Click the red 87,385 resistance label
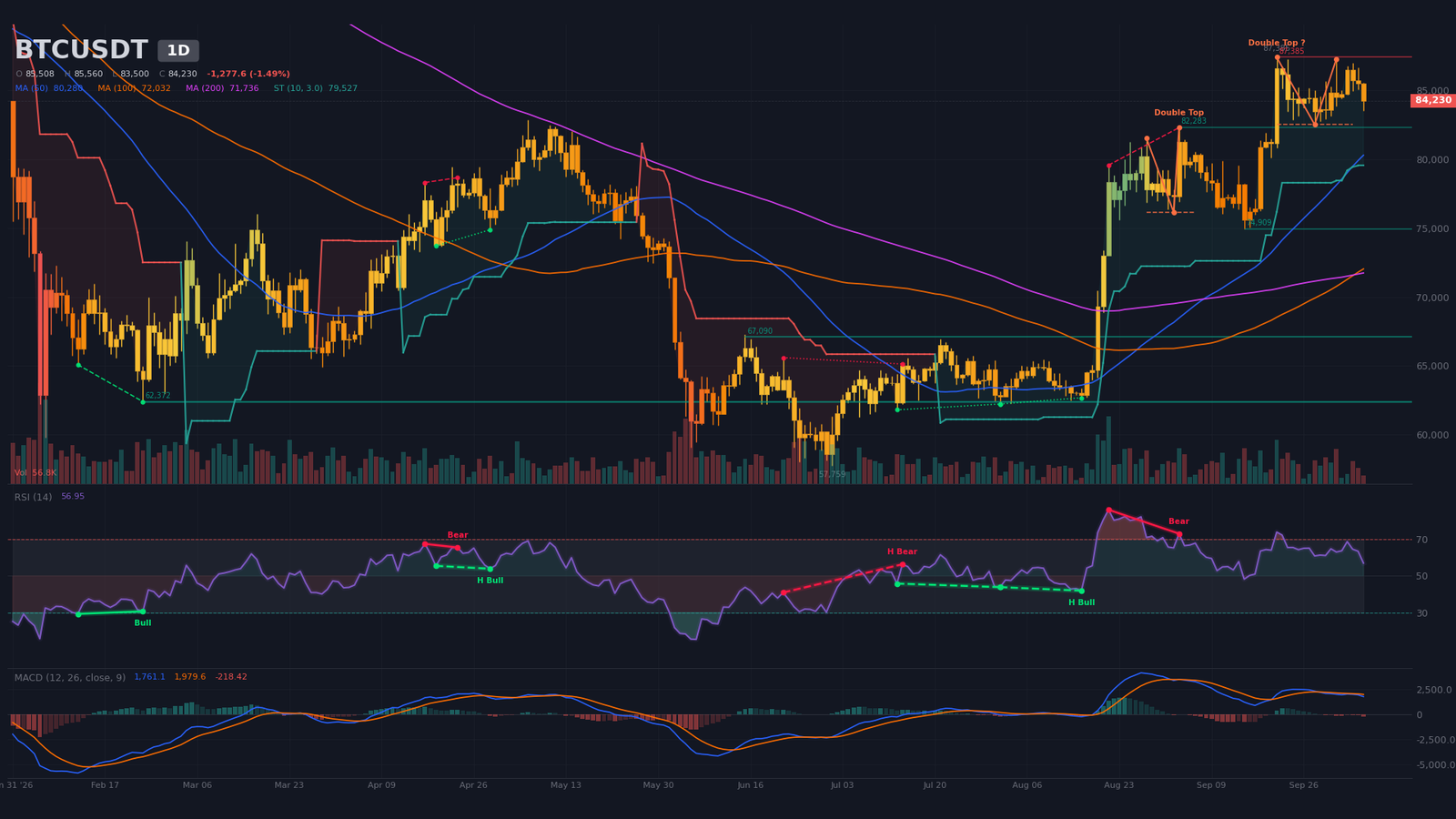Viewport: 1456px width, 819px height. pos(1291,52)
